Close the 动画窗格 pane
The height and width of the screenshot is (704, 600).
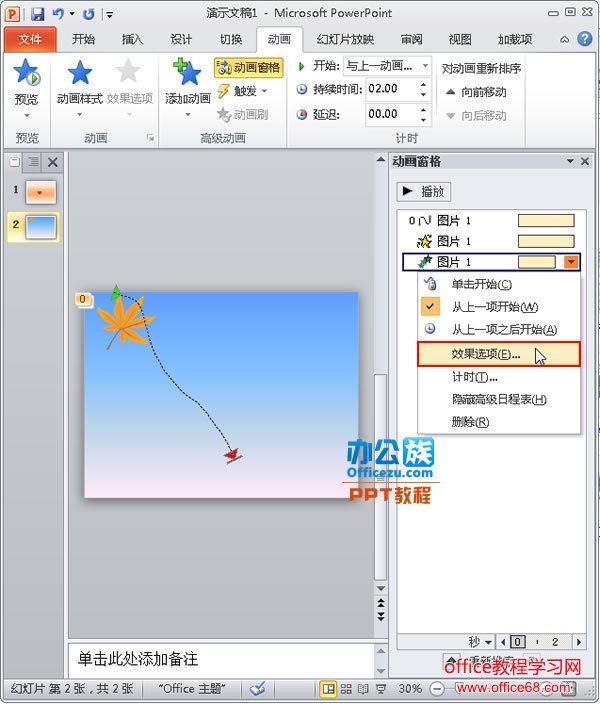tap(585, 161)
